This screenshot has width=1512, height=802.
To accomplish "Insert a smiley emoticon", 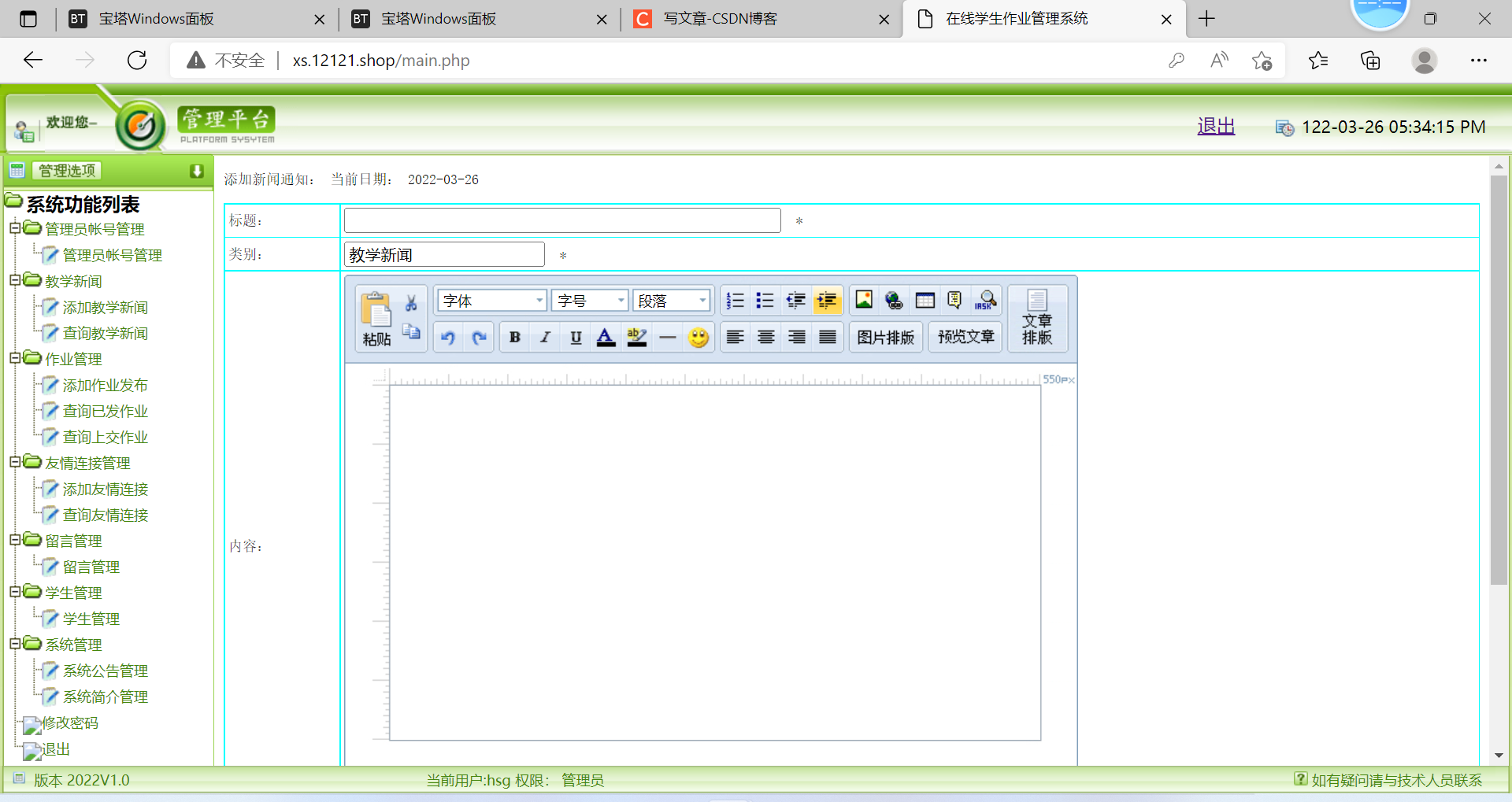I will tap(699, 338).
